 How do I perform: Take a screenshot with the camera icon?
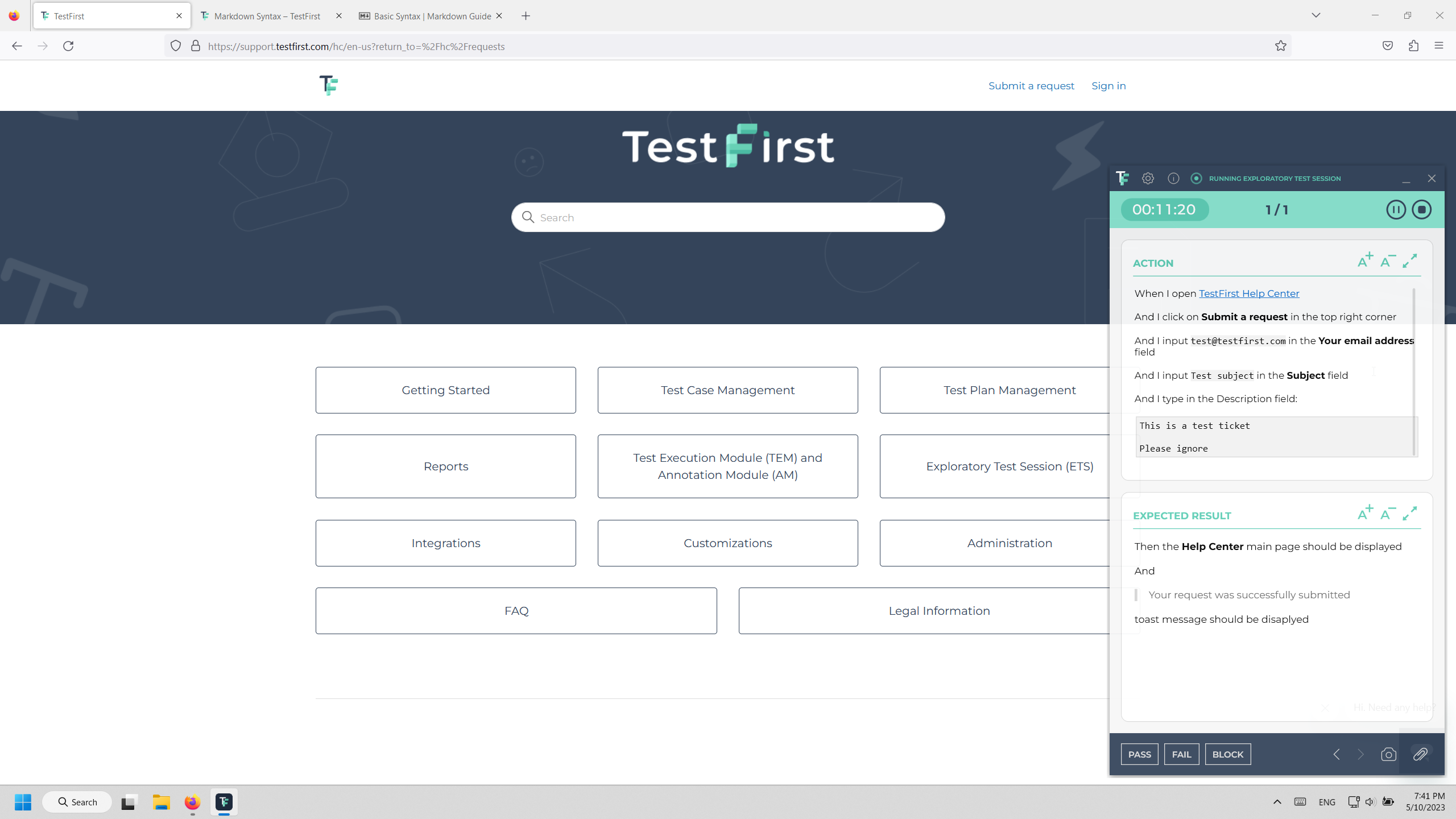pos(1388,754)
